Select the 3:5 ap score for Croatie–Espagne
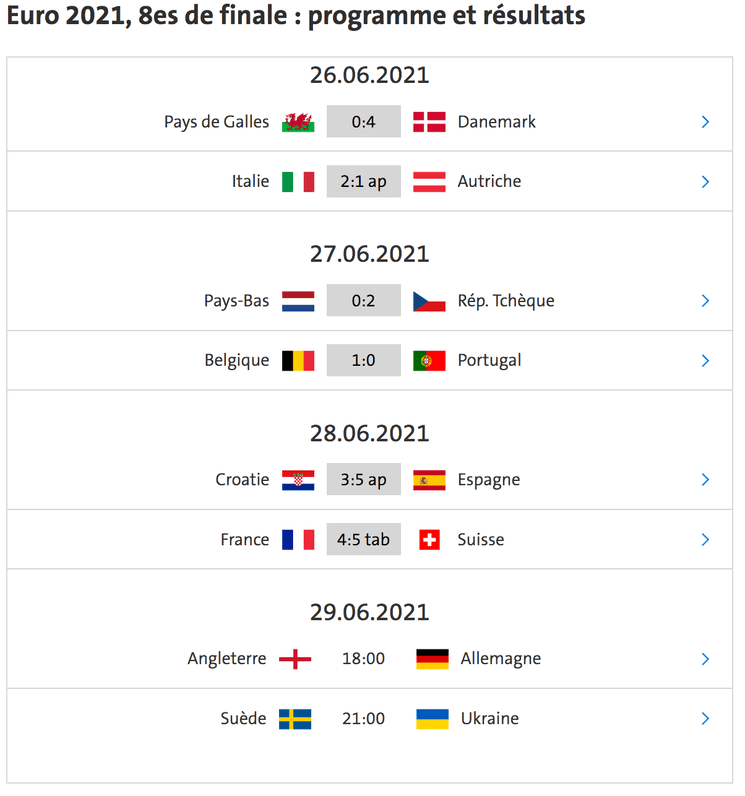The width and height of the screenshot is (745, 796). tap(363, 480)
